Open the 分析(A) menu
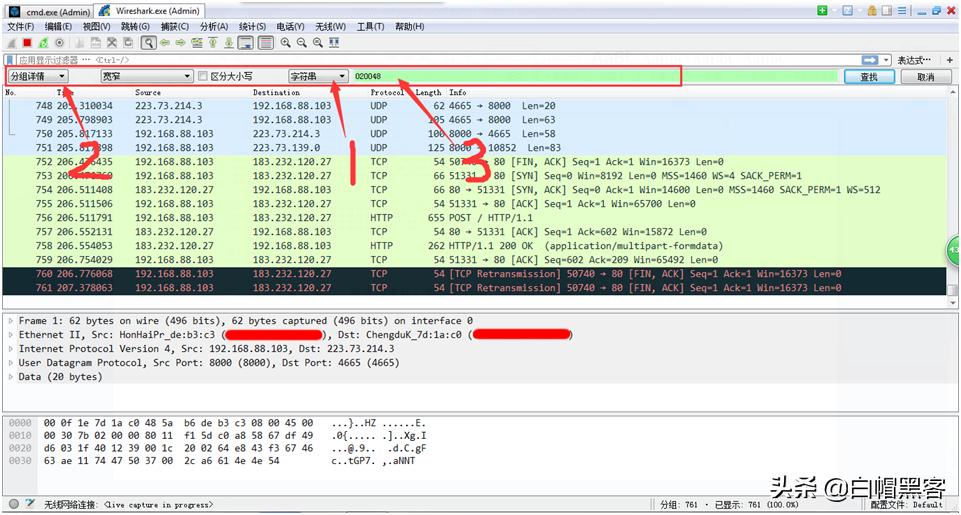This screenshot has height=515, width=961. 214,27
